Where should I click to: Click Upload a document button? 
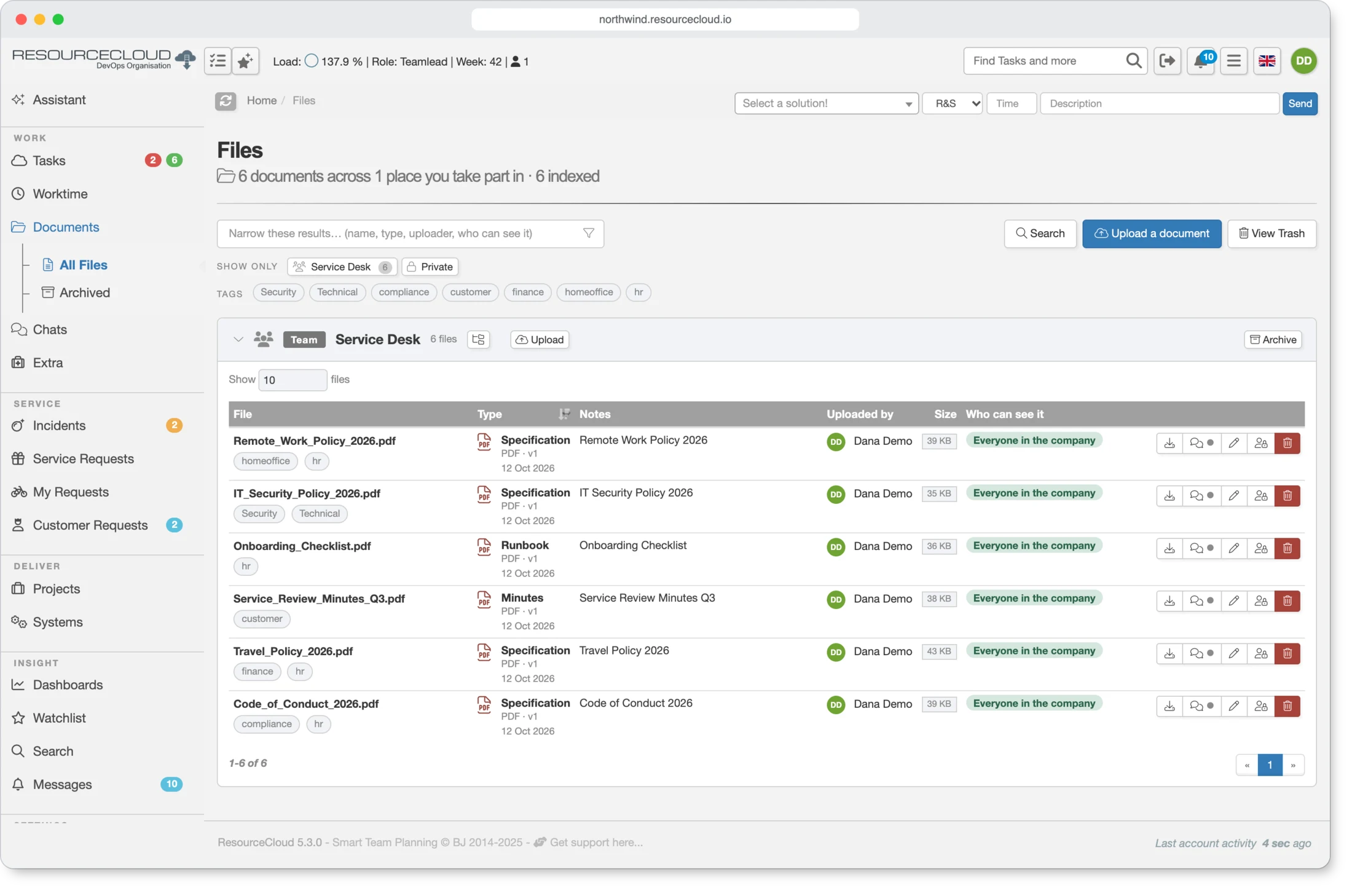point(1151,234)
